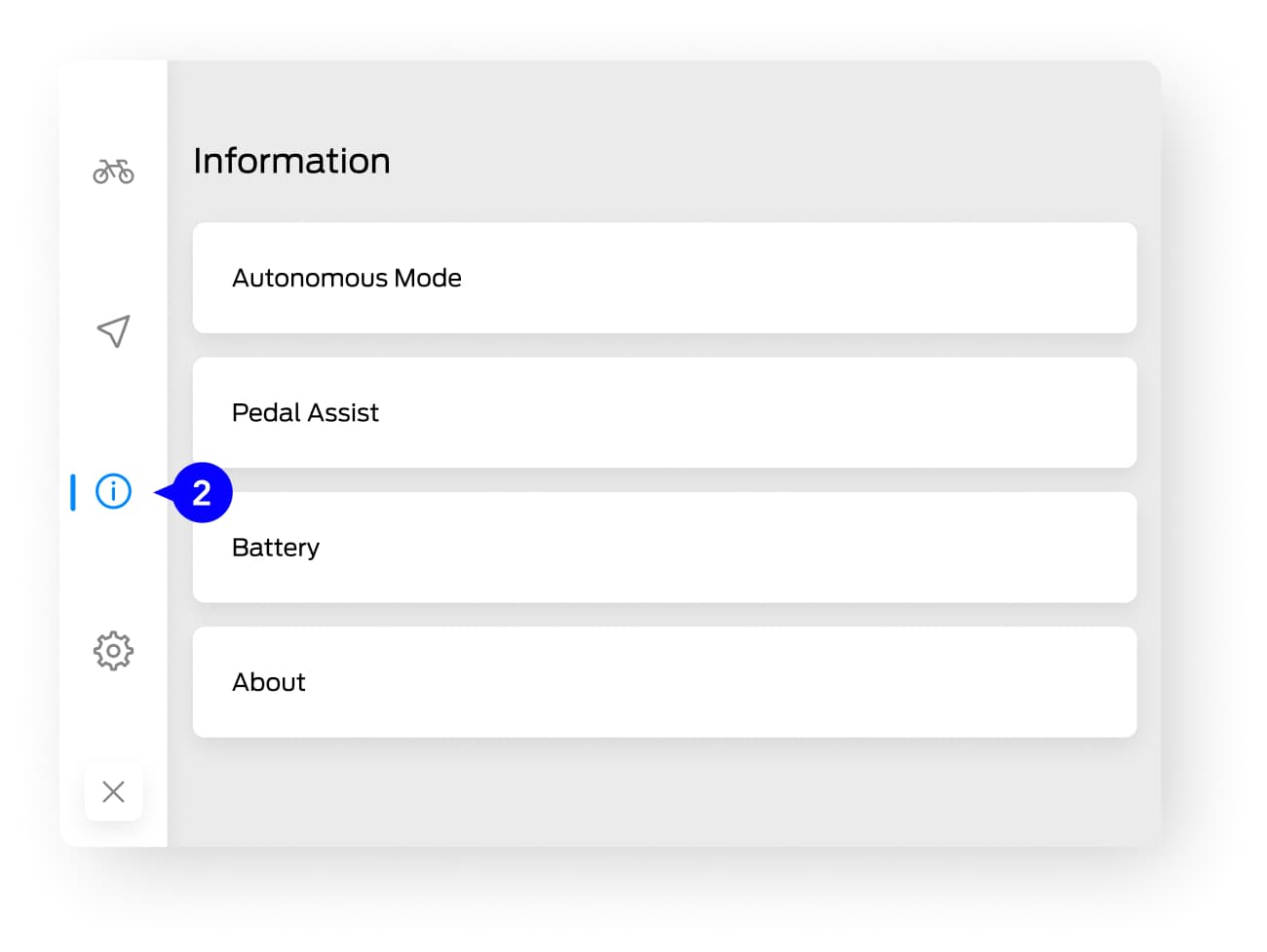
Task: Navigate to the Settings section
Action: pos(113,651)
